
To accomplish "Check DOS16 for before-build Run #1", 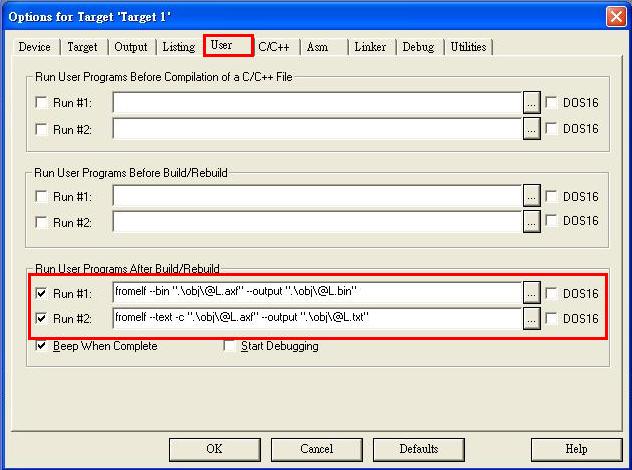I will point(551,196).
